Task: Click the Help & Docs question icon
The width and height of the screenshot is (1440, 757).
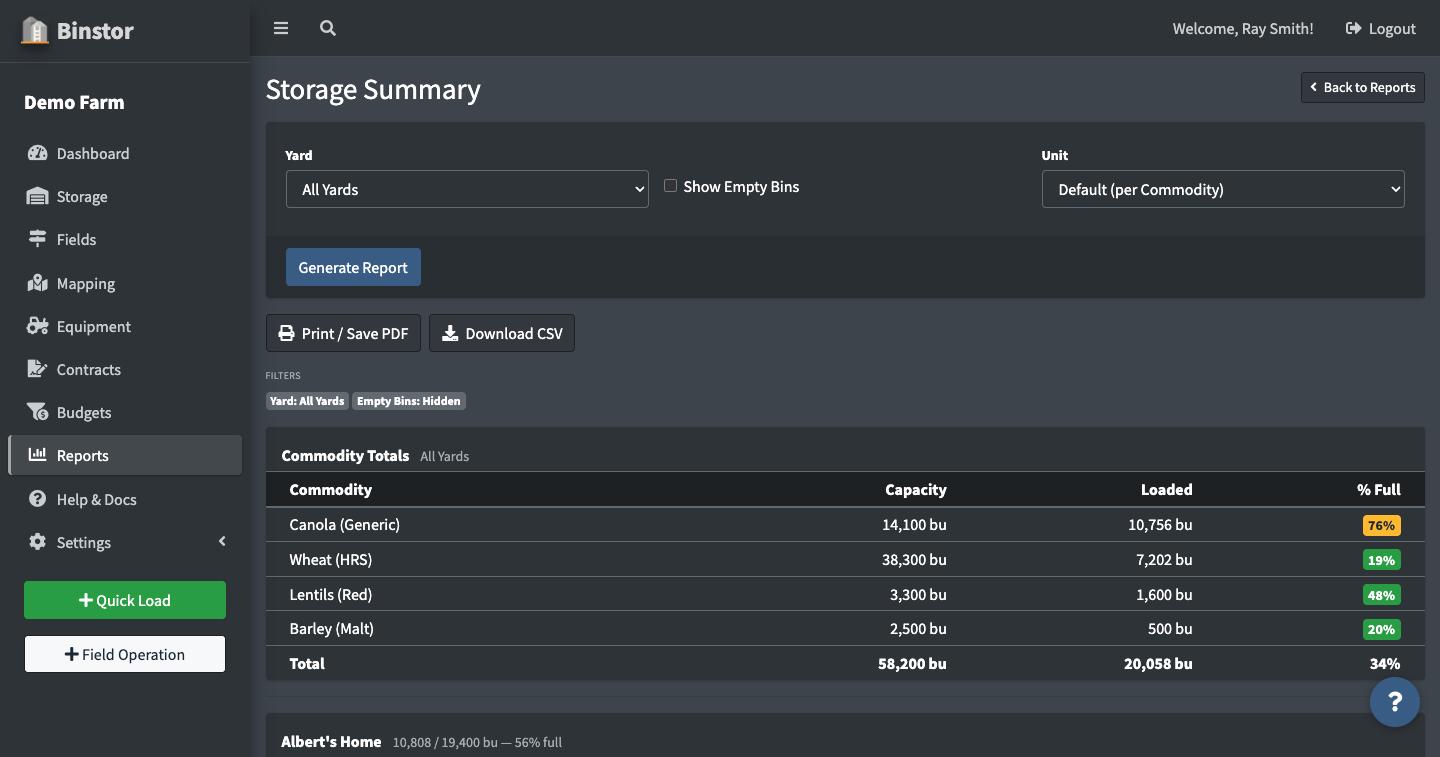Action: (37, 499)
